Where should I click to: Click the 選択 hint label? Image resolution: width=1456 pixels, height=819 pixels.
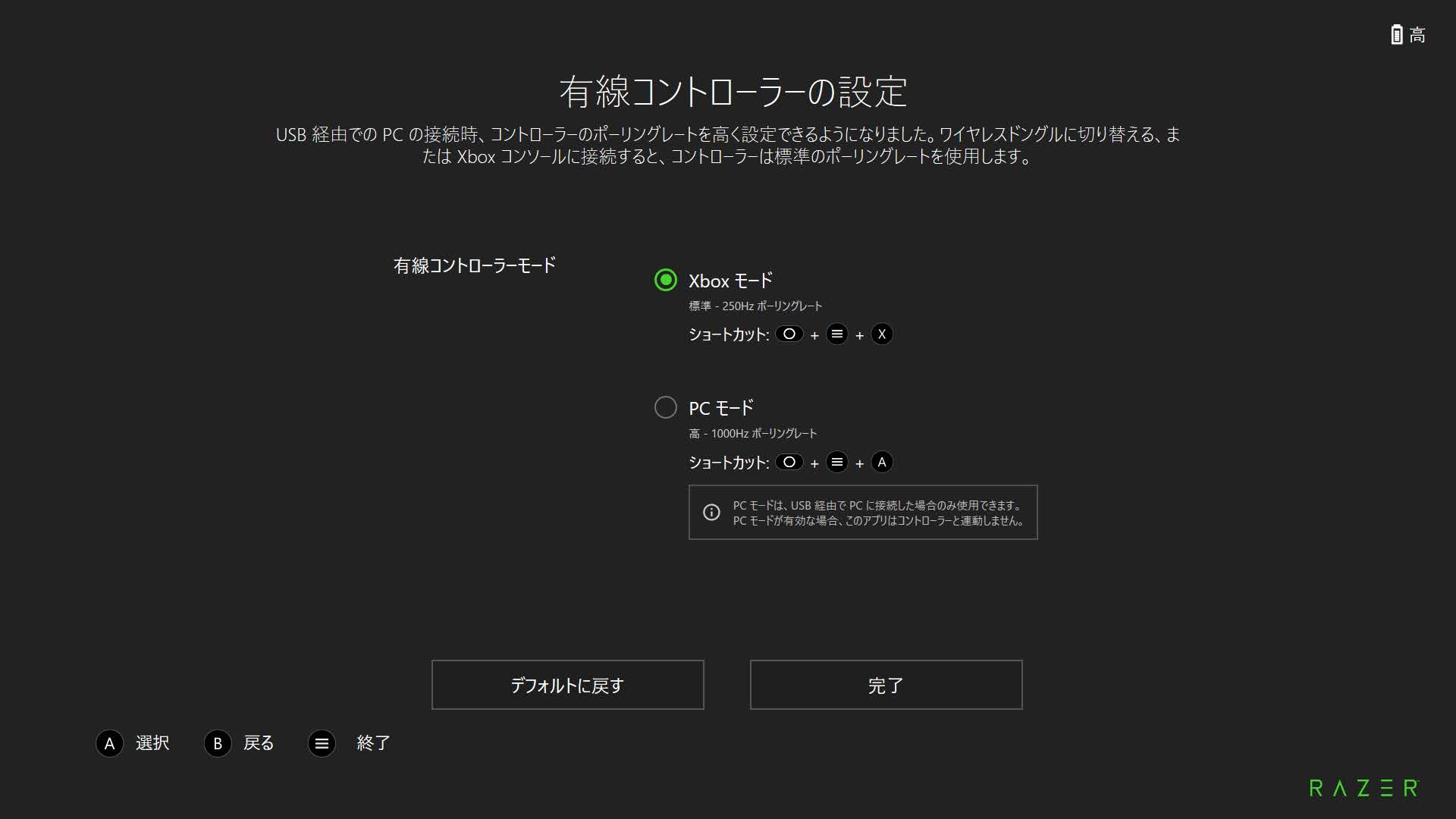tap(152, 743)
